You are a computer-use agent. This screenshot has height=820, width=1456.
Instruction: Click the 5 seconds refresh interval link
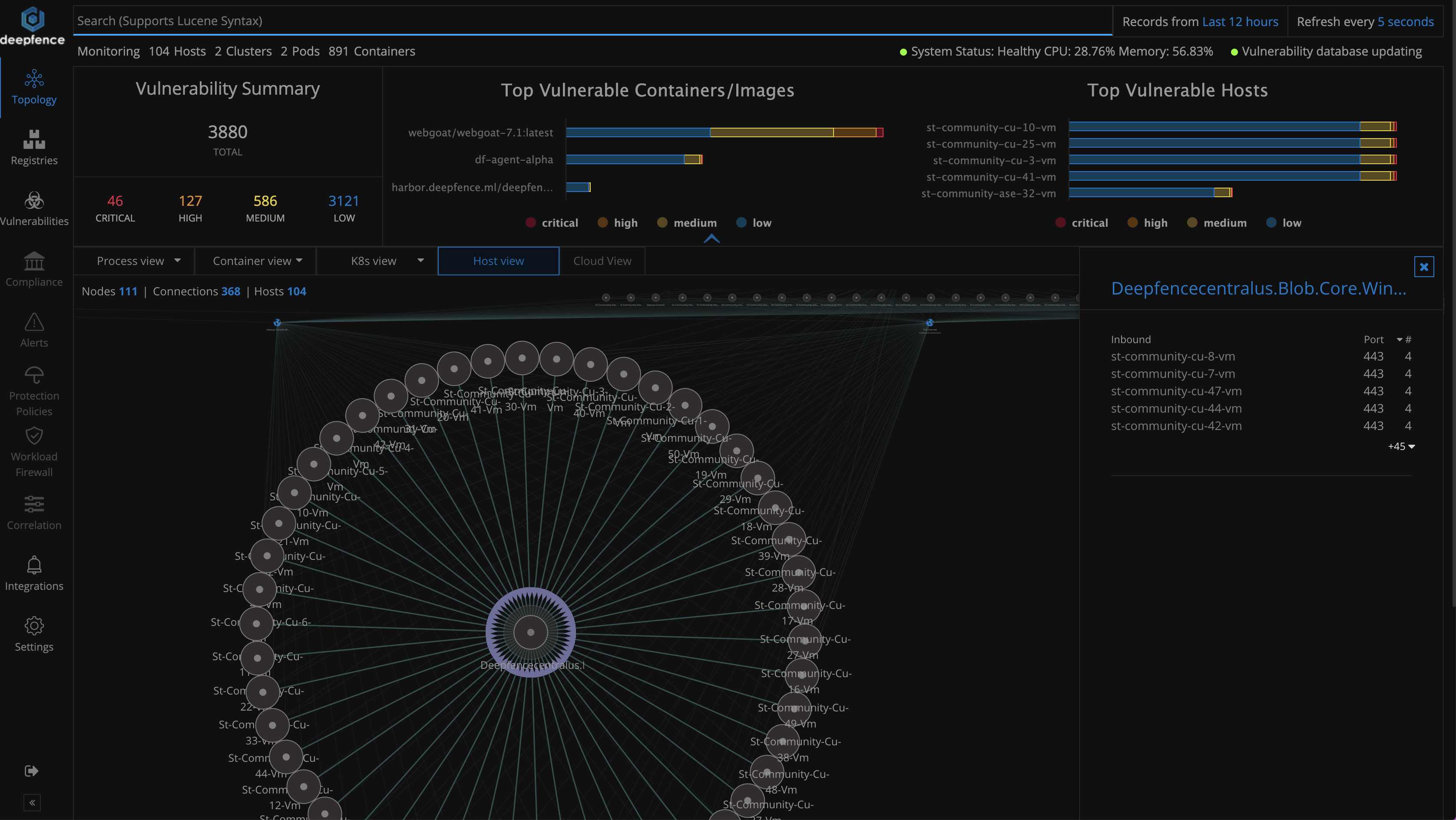[1405, 21]
